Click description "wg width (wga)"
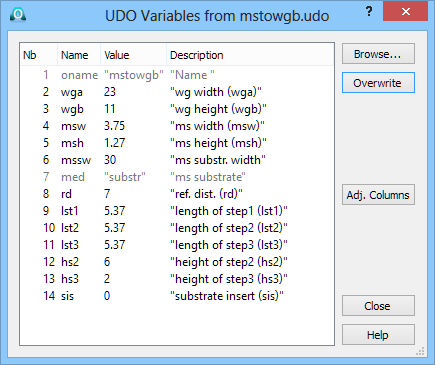Screen dimensions: 435x365 (x=216, y=92)
